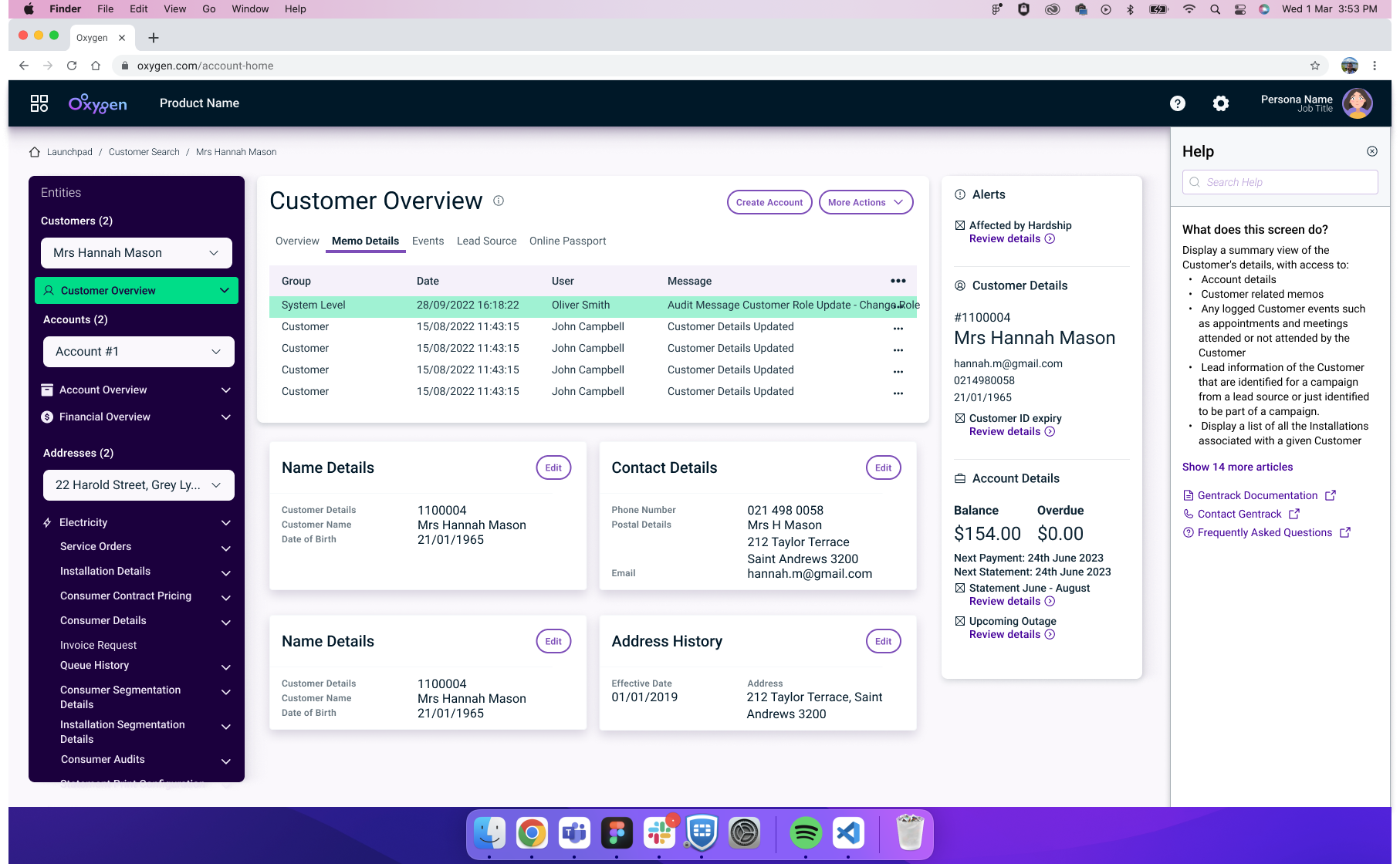The height and width of the screenshot is (864, 1400).
Task: Toggle Affected by Hardship alert checkbox
Action: point(959,225)
